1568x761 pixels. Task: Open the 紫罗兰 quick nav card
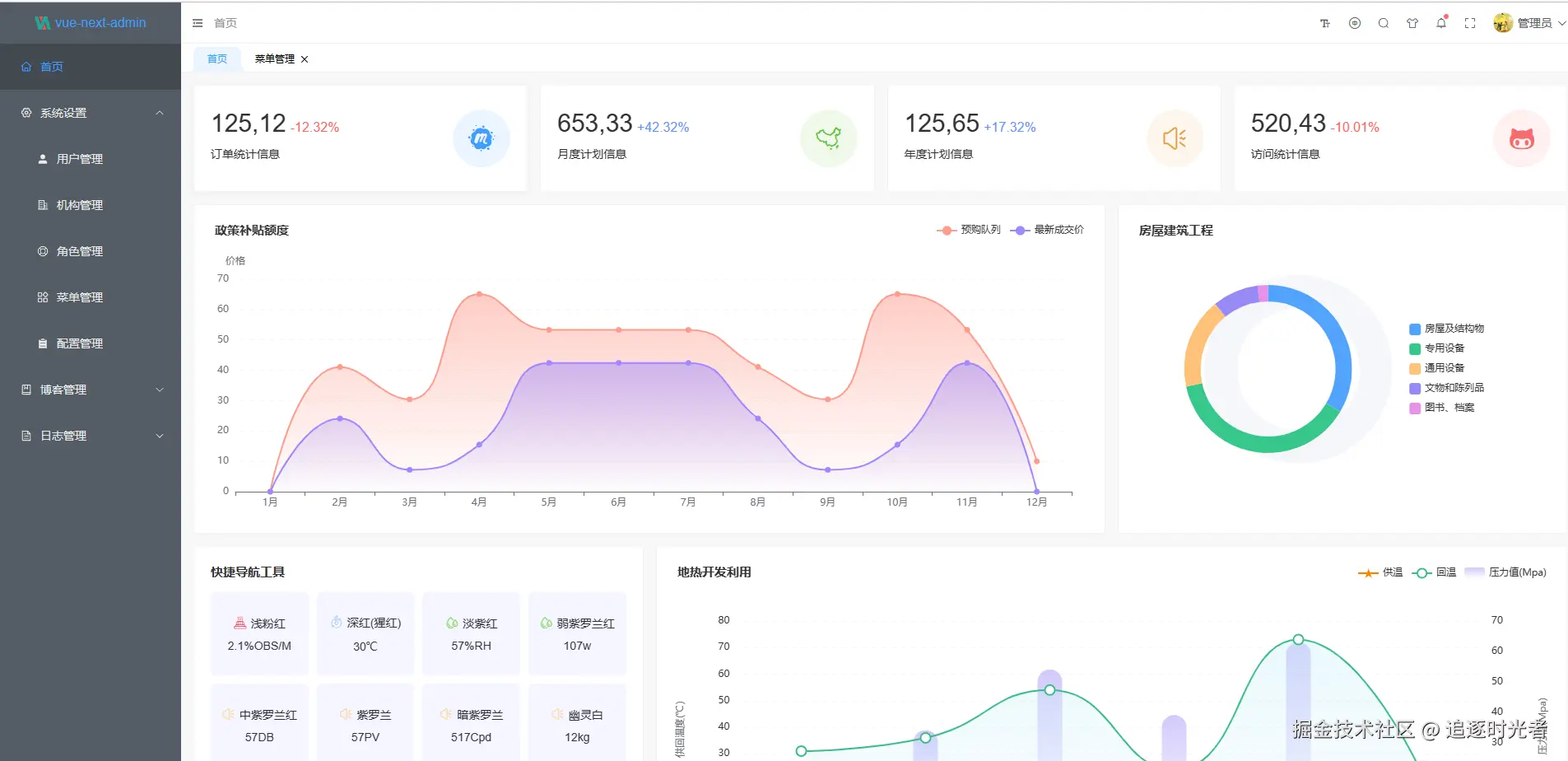(365, 723)
